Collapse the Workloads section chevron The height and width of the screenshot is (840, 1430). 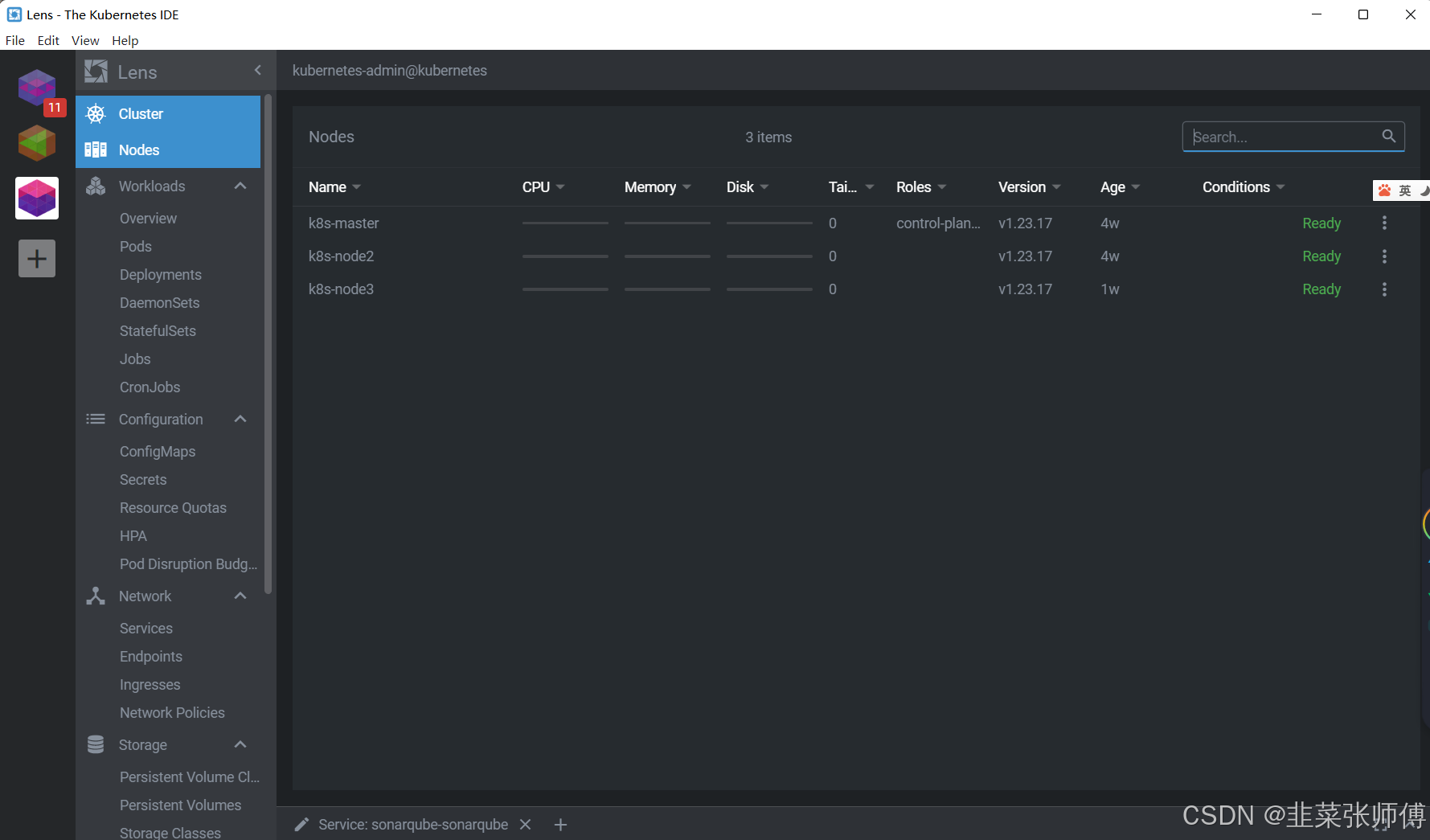(240, 186)
